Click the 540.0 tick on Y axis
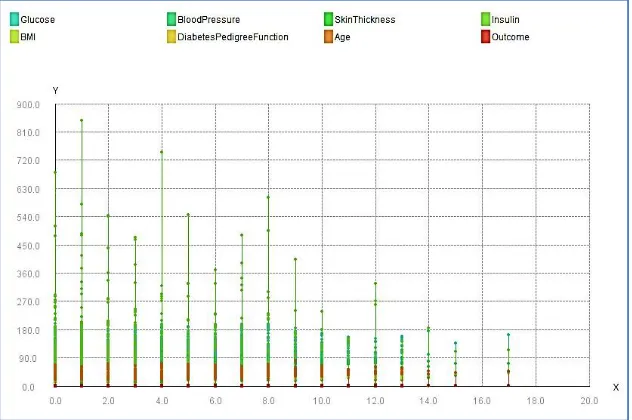This screenshot has width=632, height=420. tap(28, 218)
